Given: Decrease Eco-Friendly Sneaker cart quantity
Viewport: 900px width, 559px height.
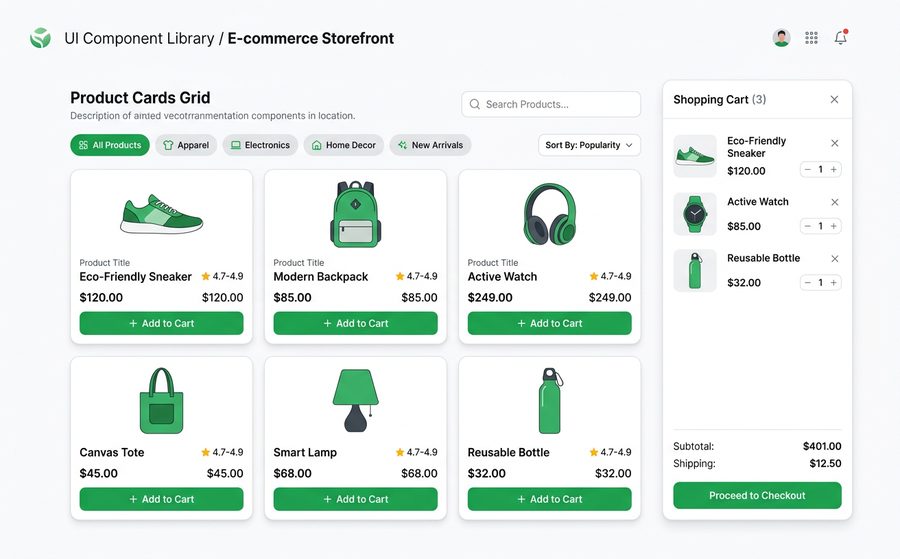Looking at the screenshot, I should 808,169.
